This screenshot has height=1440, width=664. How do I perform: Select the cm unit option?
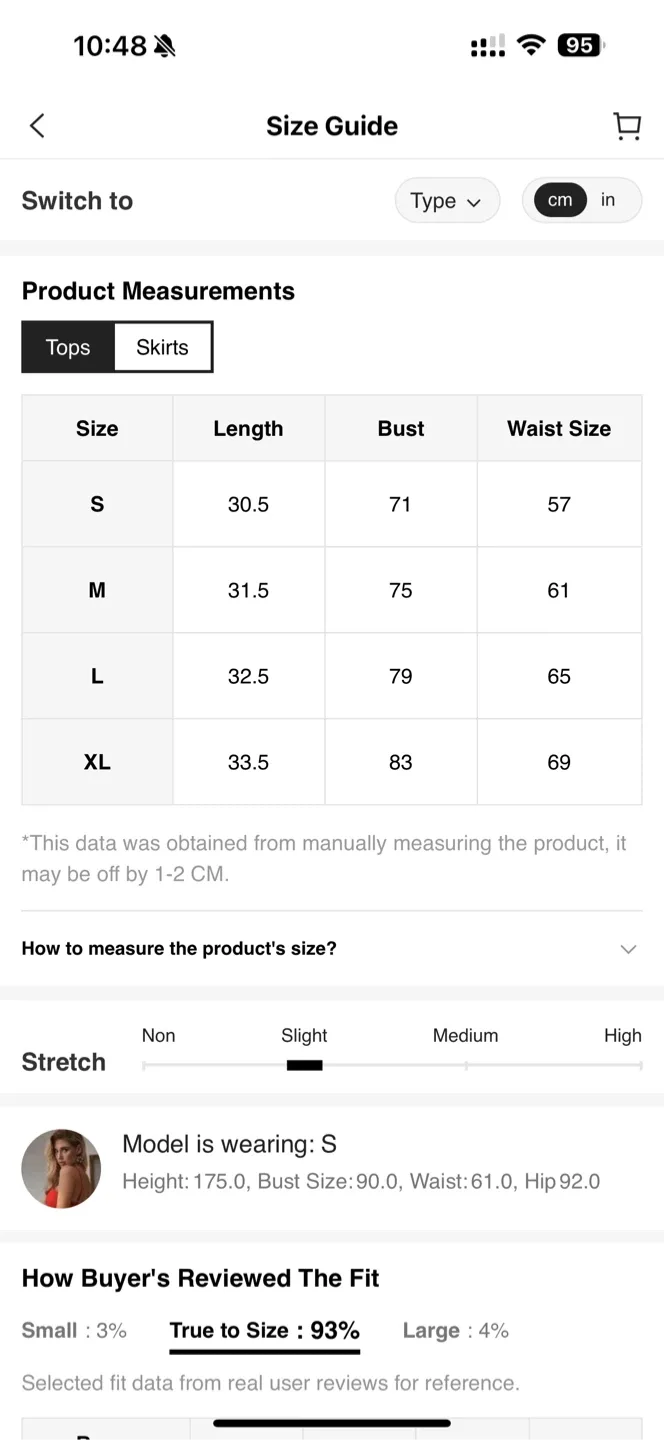tap(559, 200)
